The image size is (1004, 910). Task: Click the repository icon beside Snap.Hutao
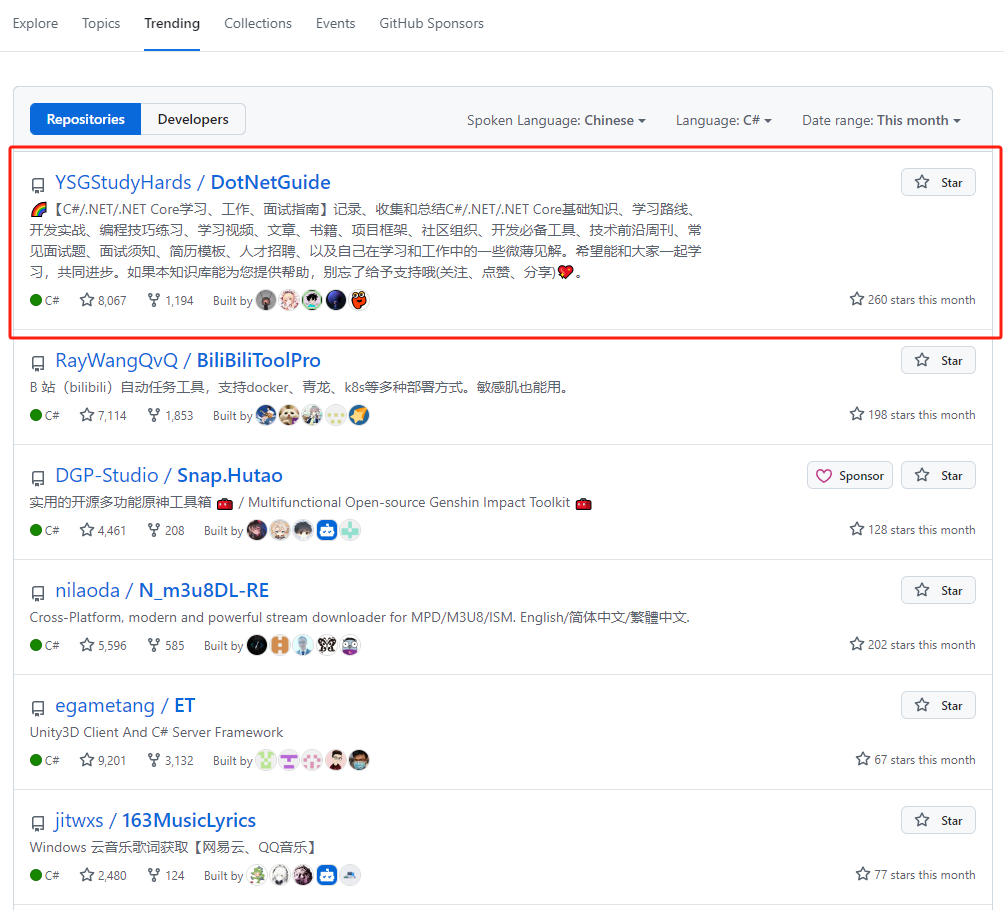(x=38, y=477)
